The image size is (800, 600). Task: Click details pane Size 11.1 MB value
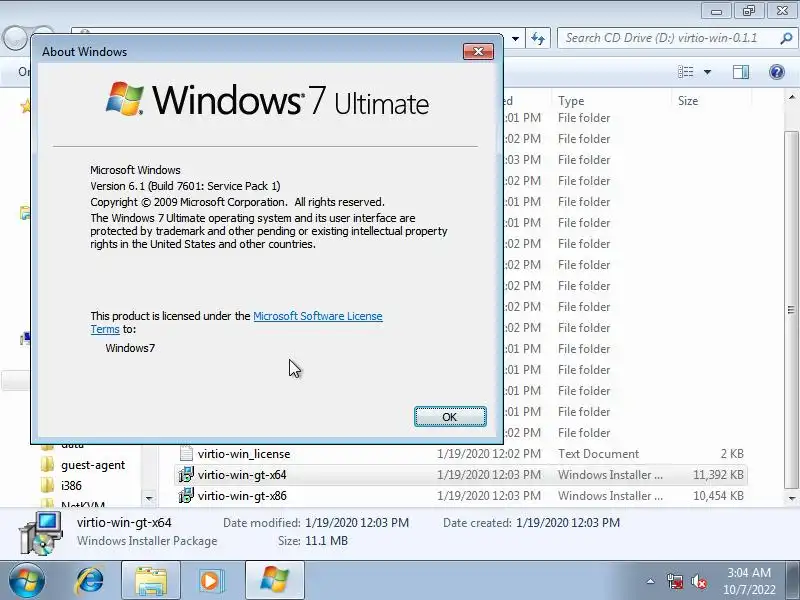[x=326, y=541]
